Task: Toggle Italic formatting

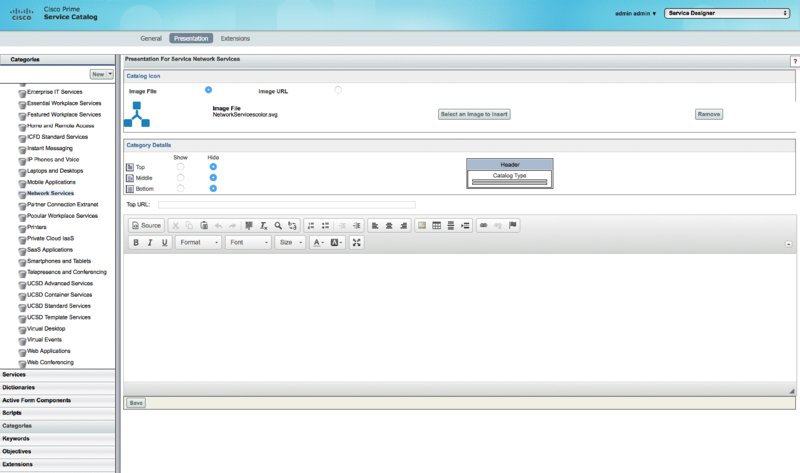Action: (150, 242)
